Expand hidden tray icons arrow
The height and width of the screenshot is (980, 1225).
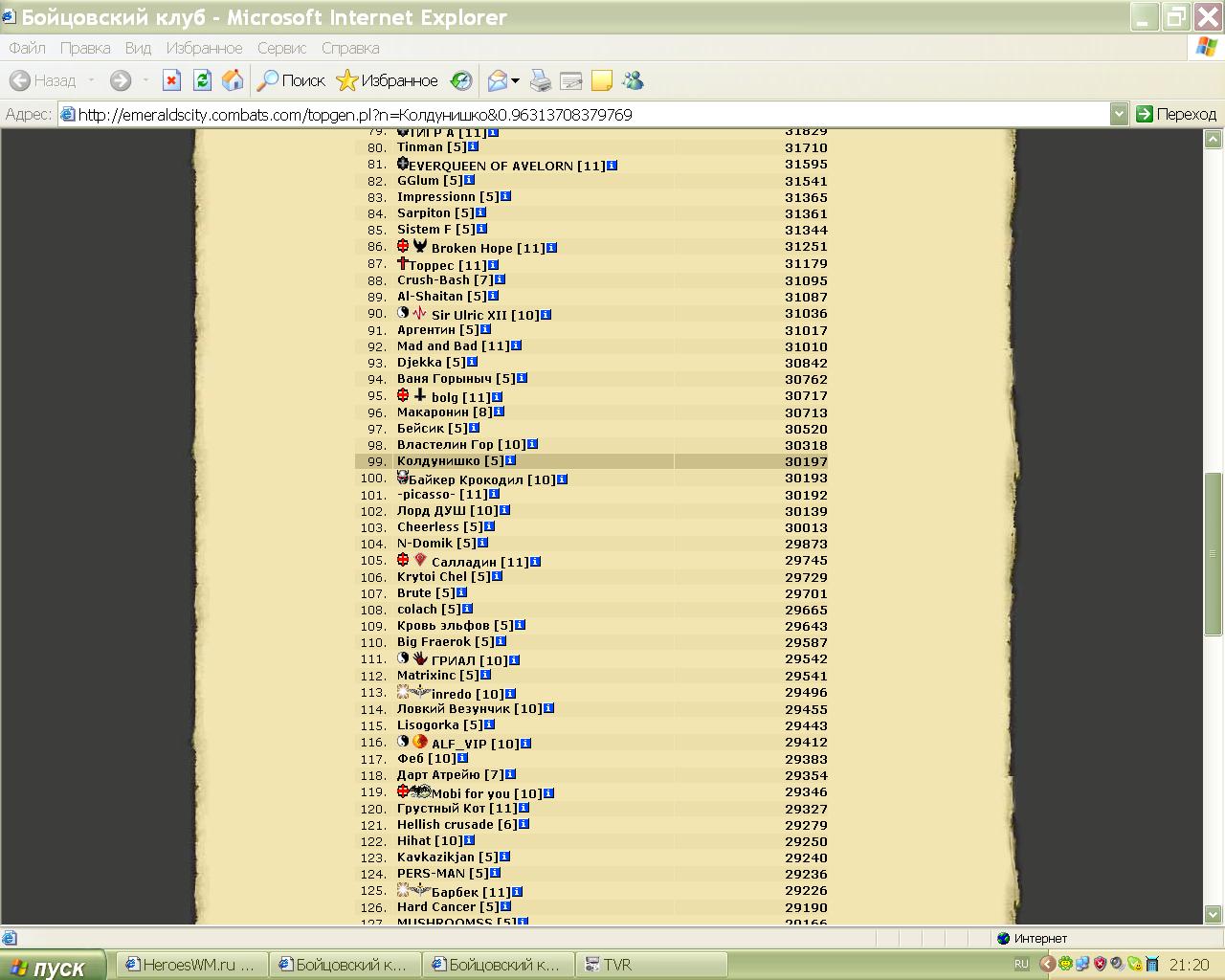(x=1047, y=965)
